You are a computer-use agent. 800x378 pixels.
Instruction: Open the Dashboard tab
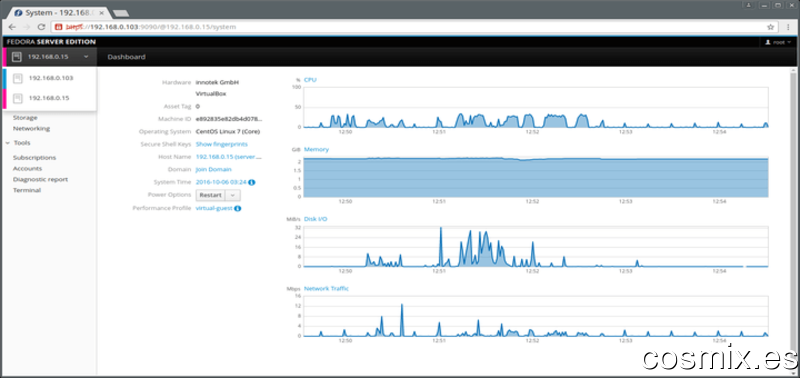tap(126, 57)
